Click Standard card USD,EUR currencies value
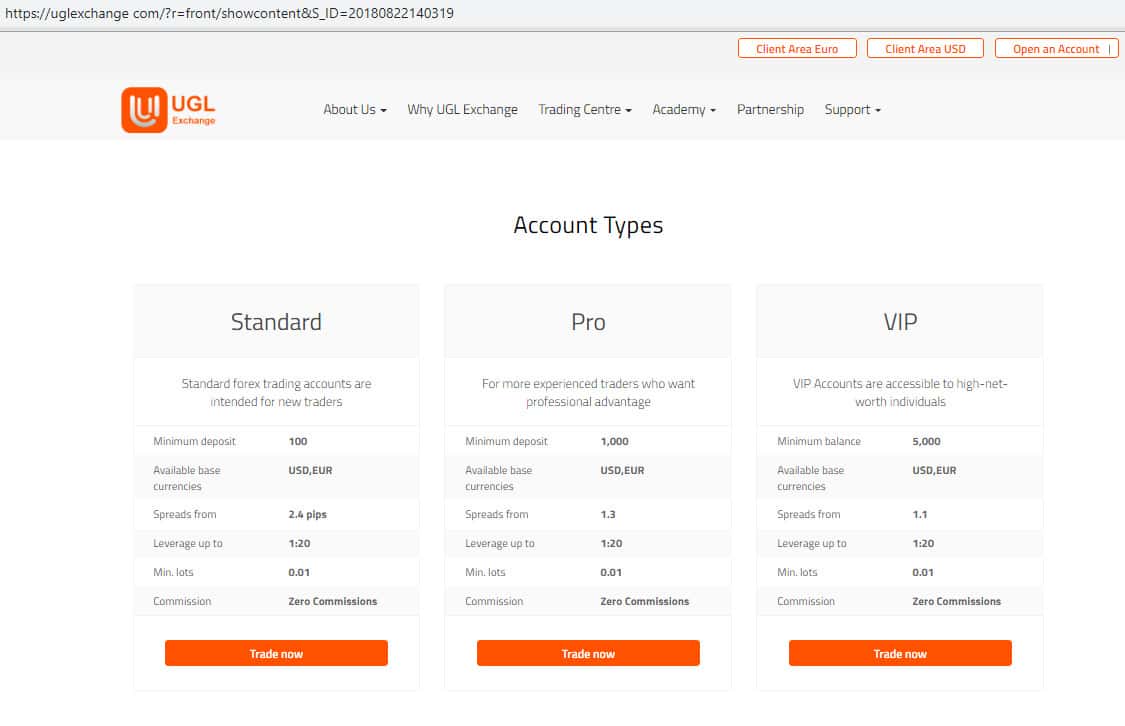The image size is (1125, 726). [x=310, y=471]
